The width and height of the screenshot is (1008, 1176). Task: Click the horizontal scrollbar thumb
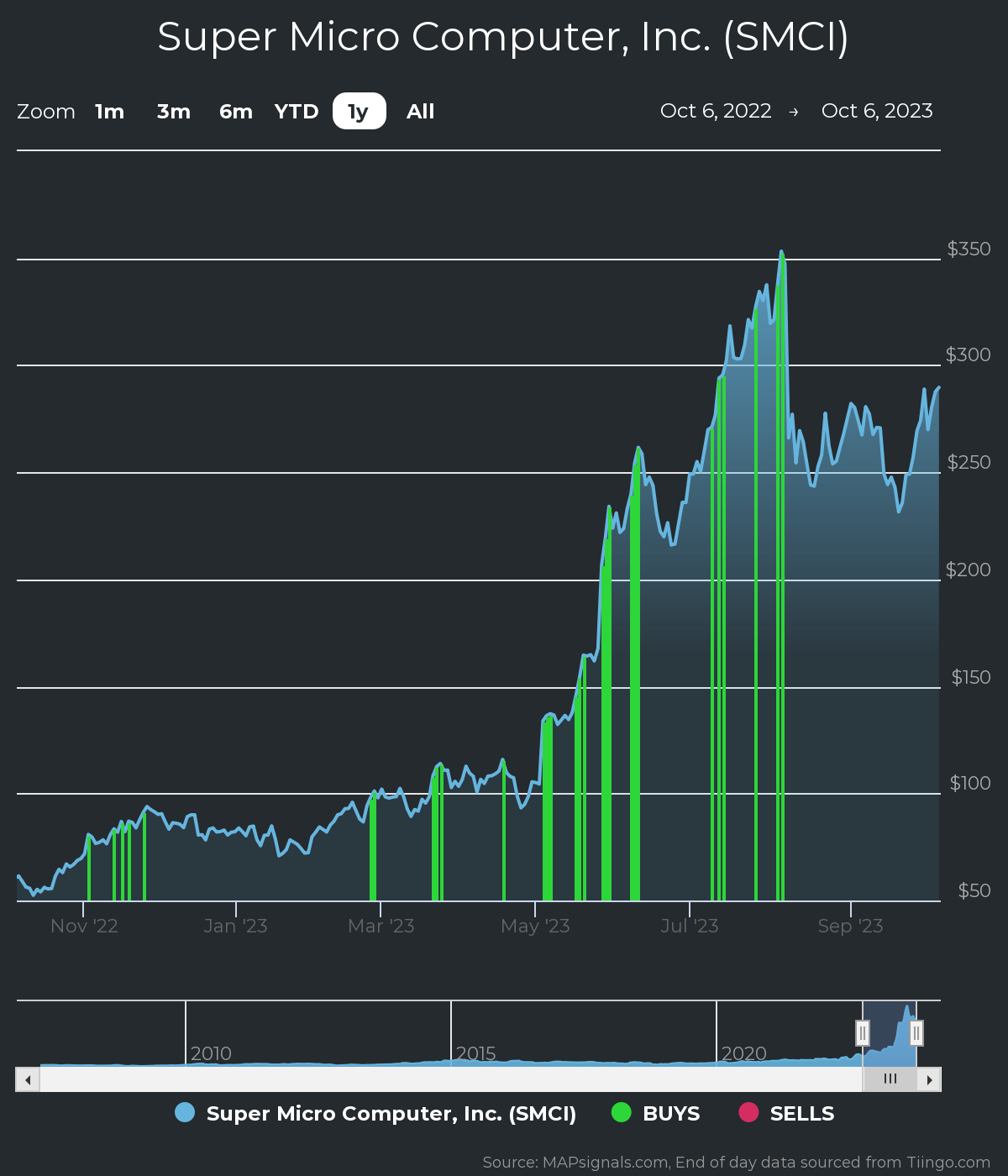(890, 1079)
